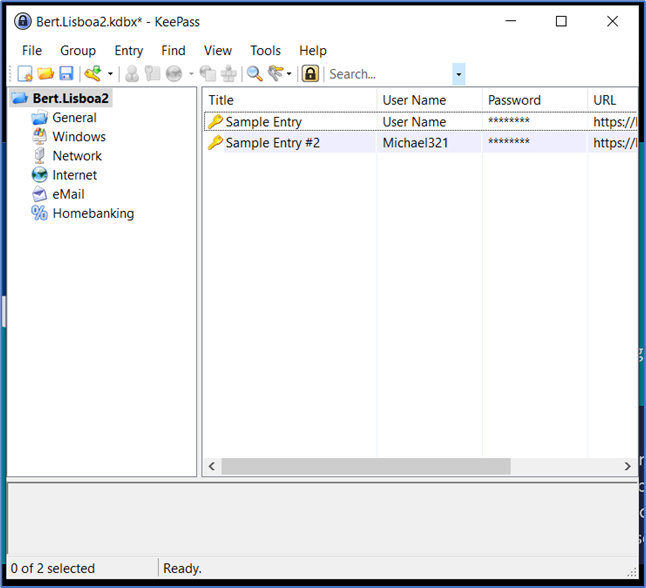Viewport: 646px width, 588px height.
Task: Open the Open URL dropdown arrow
Action: [x=191, y=74]
